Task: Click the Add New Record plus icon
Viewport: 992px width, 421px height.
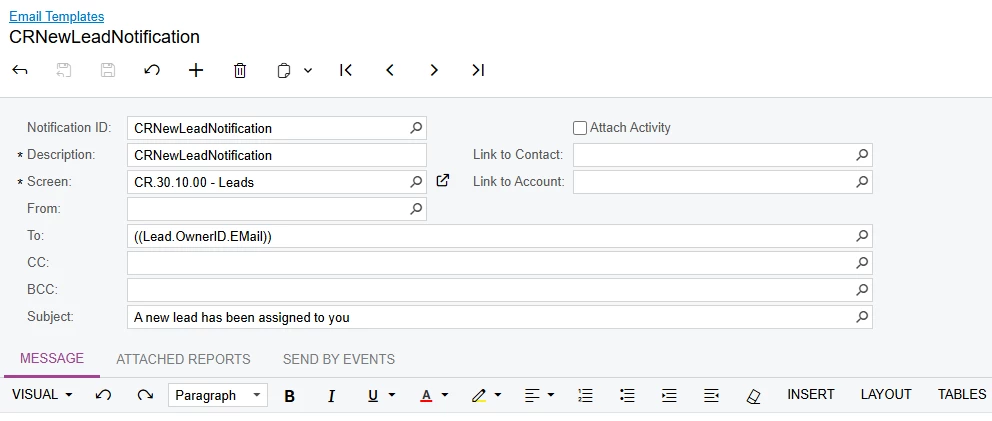Action: [x=196, y=70]
